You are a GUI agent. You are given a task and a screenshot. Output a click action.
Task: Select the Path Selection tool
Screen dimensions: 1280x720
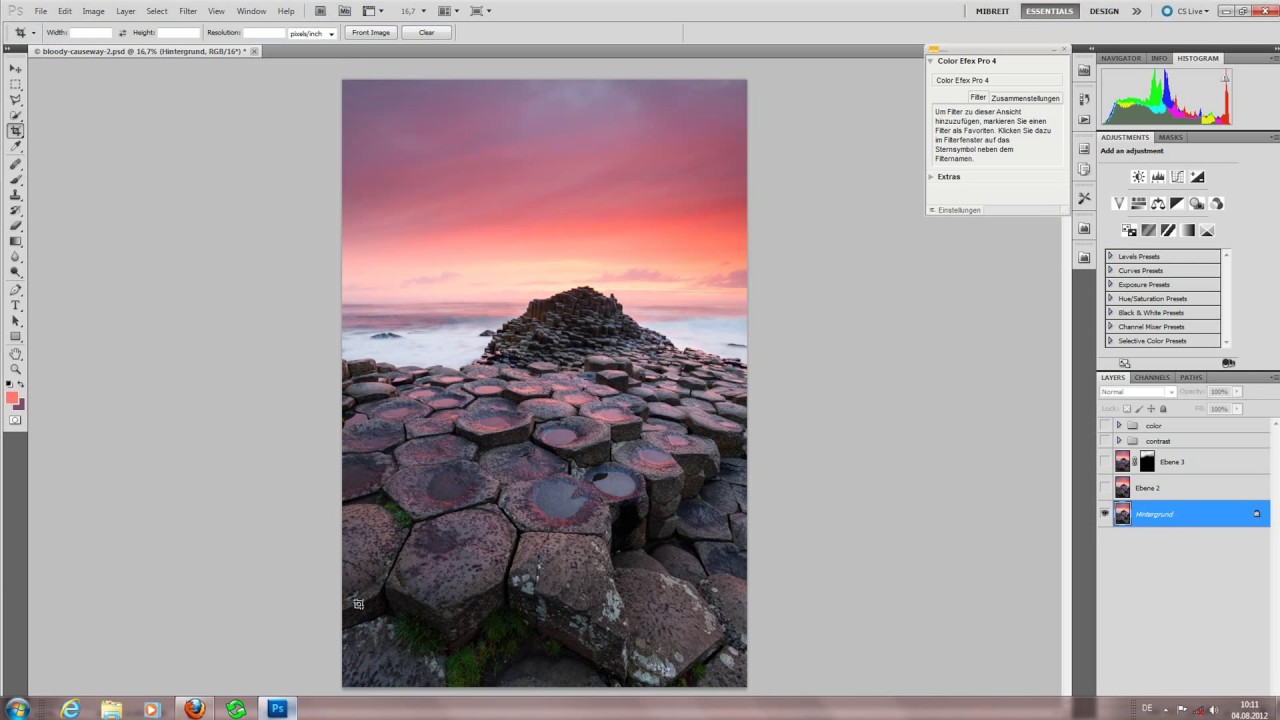pyautogui.click(x=15, y=321)
